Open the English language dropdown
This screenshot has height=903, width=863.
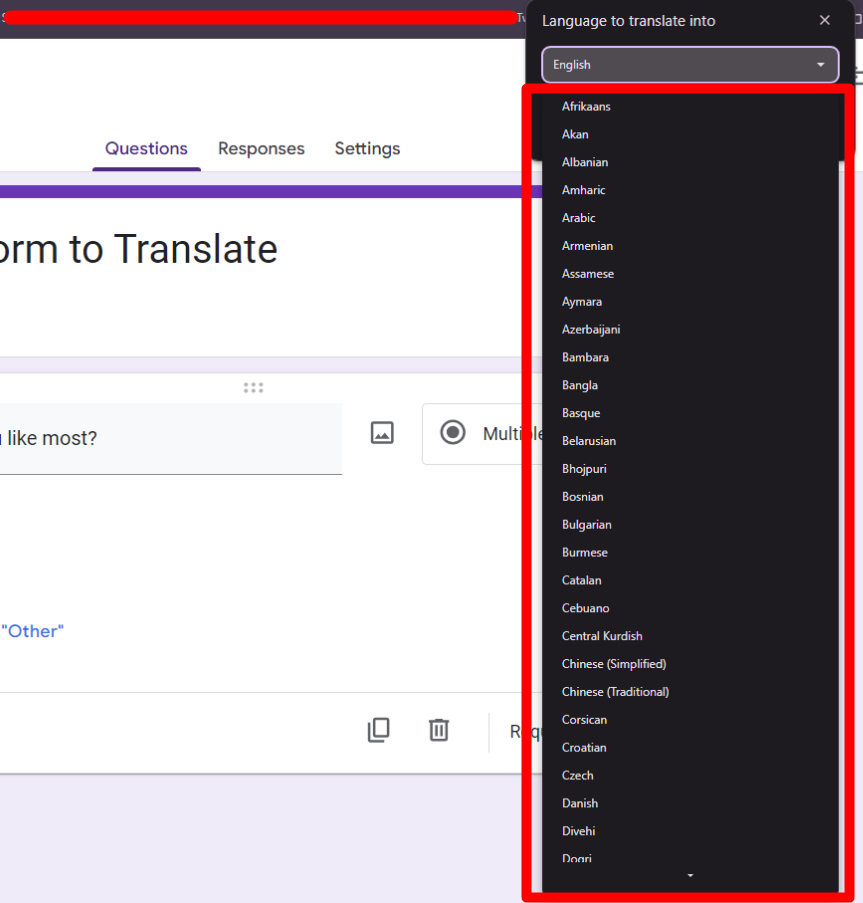(690, 65)
